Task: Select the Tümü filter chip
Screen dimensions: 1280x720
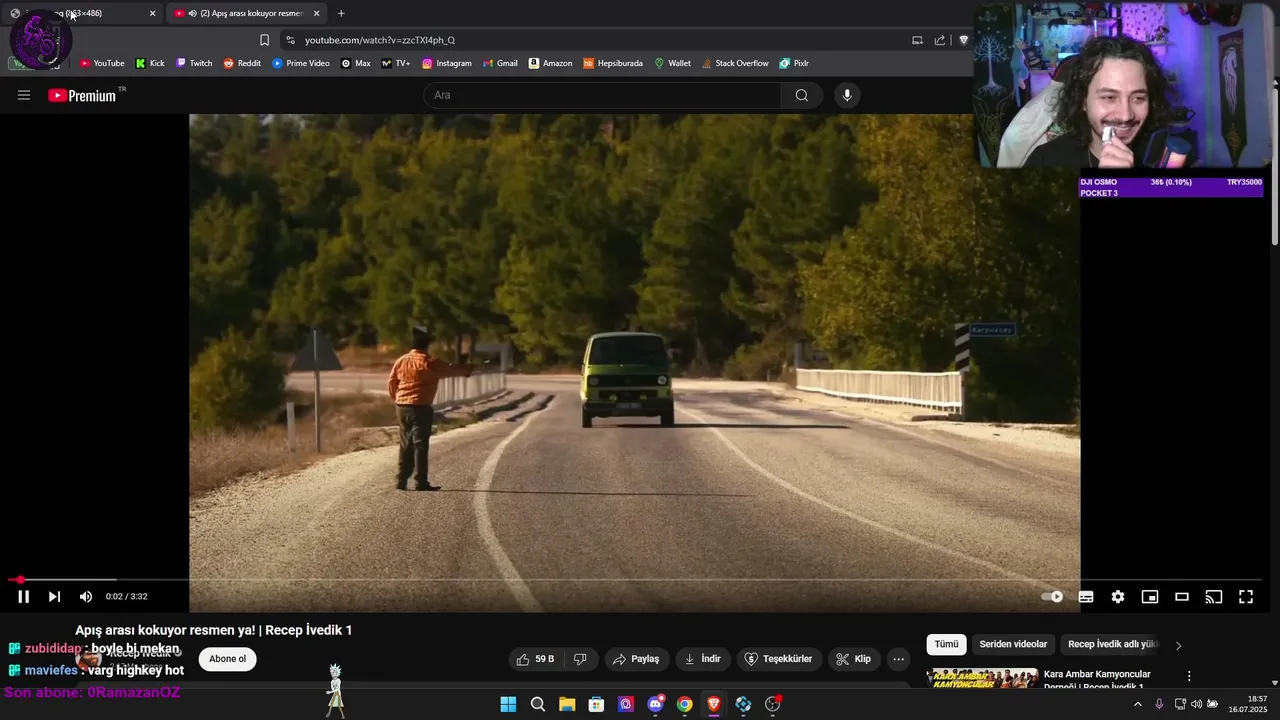Action: (946, 644)
